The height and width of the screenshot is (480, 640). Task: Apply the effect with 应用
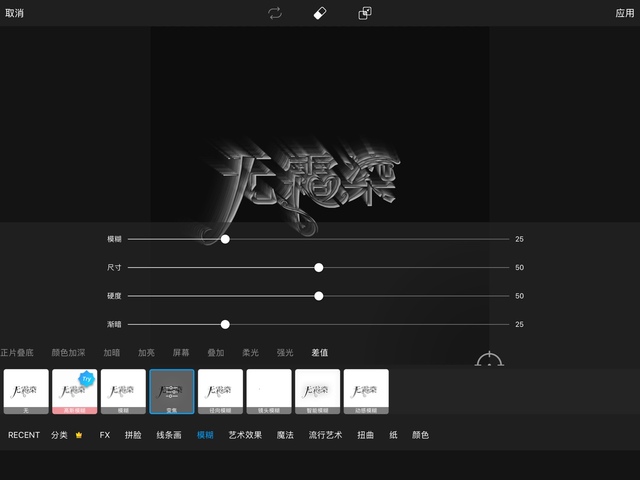tap(624, 13)
